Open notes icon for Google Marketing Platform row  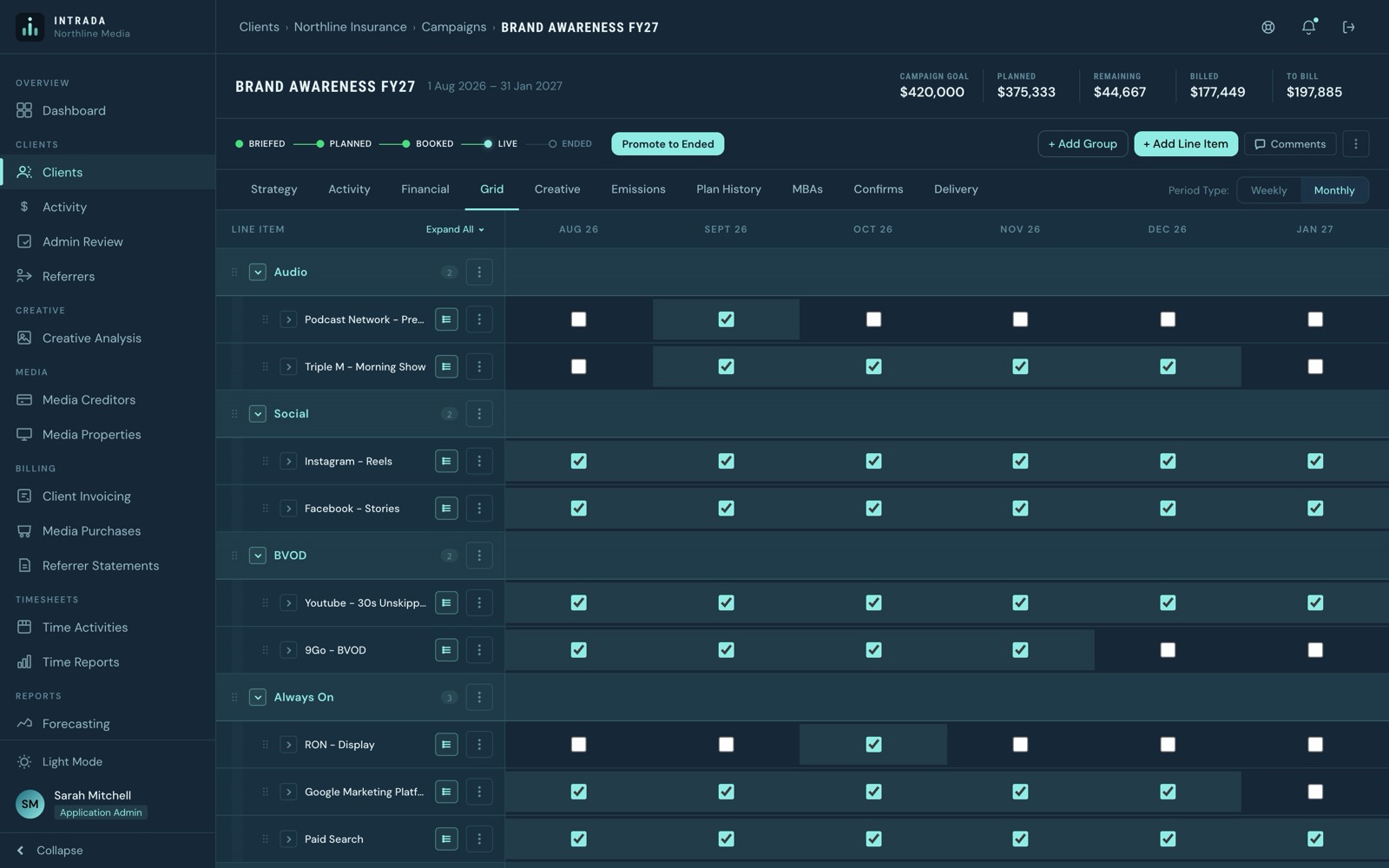click(x=446, y=792)
